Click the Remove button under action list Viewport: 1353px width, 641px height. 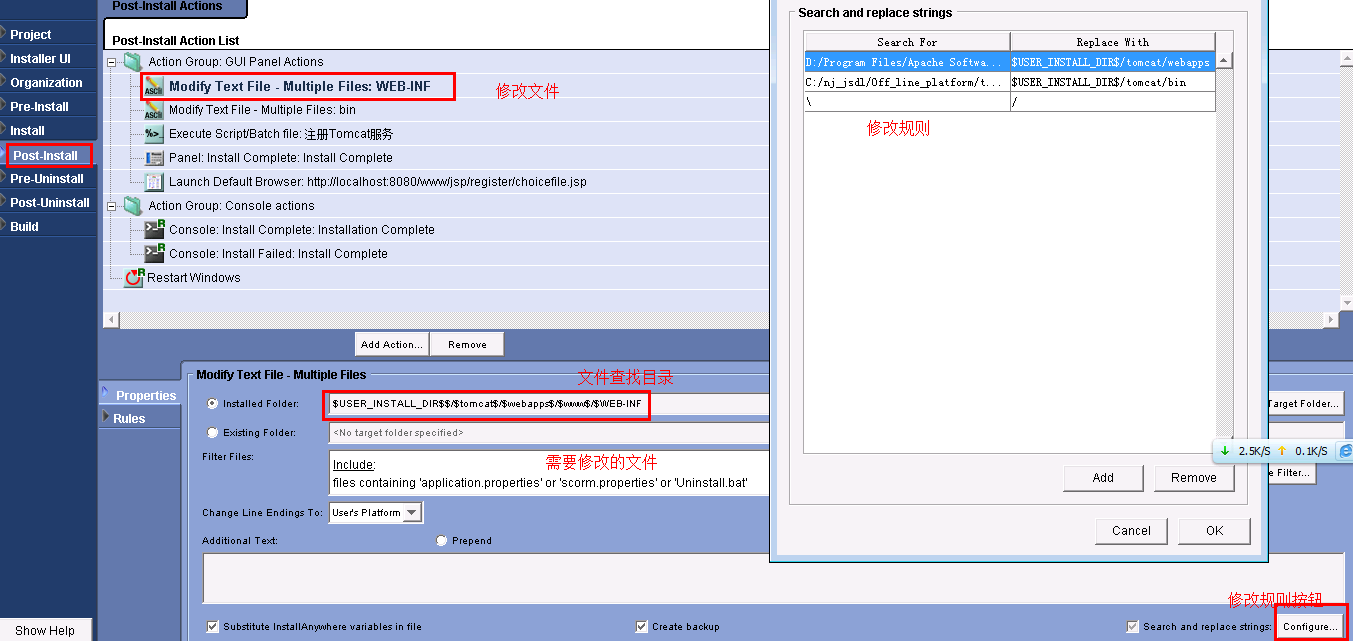point(467,344)
